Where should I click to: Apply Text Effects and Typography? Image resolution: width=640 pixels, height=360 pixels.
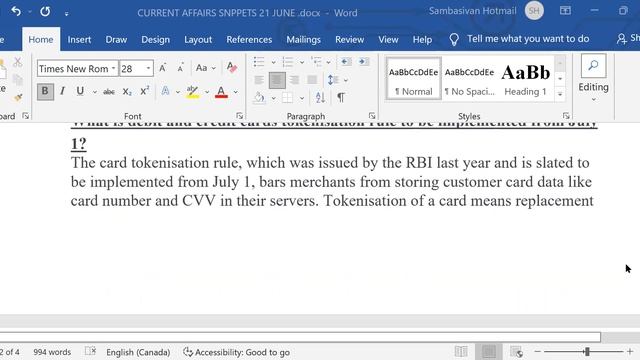pyautogui.click(x=165, y=91)
